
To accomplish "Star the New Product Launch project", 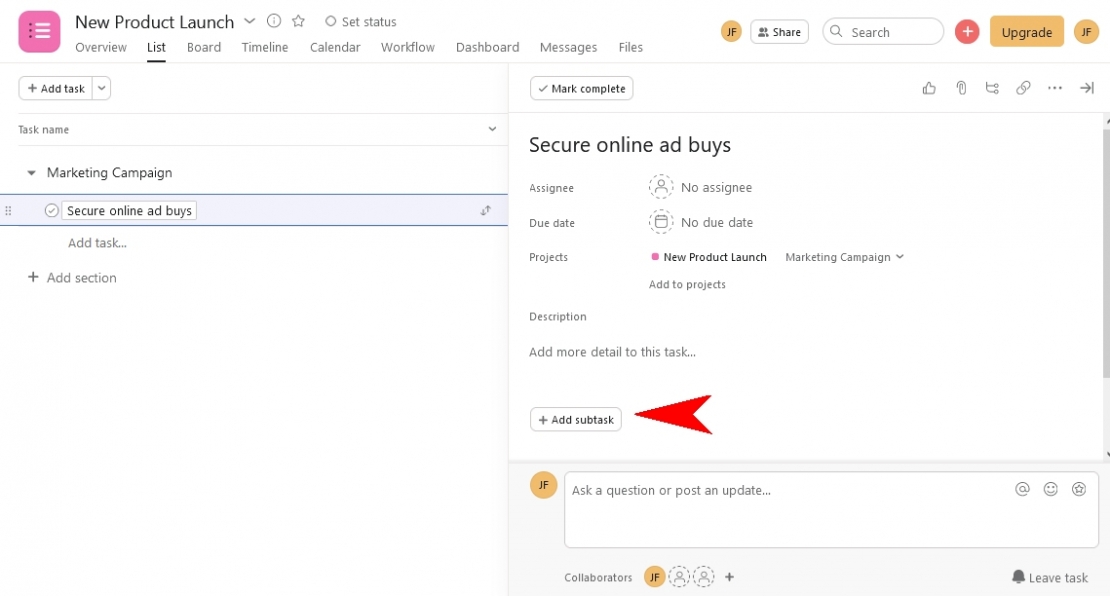I will click(x=297, y=20).
